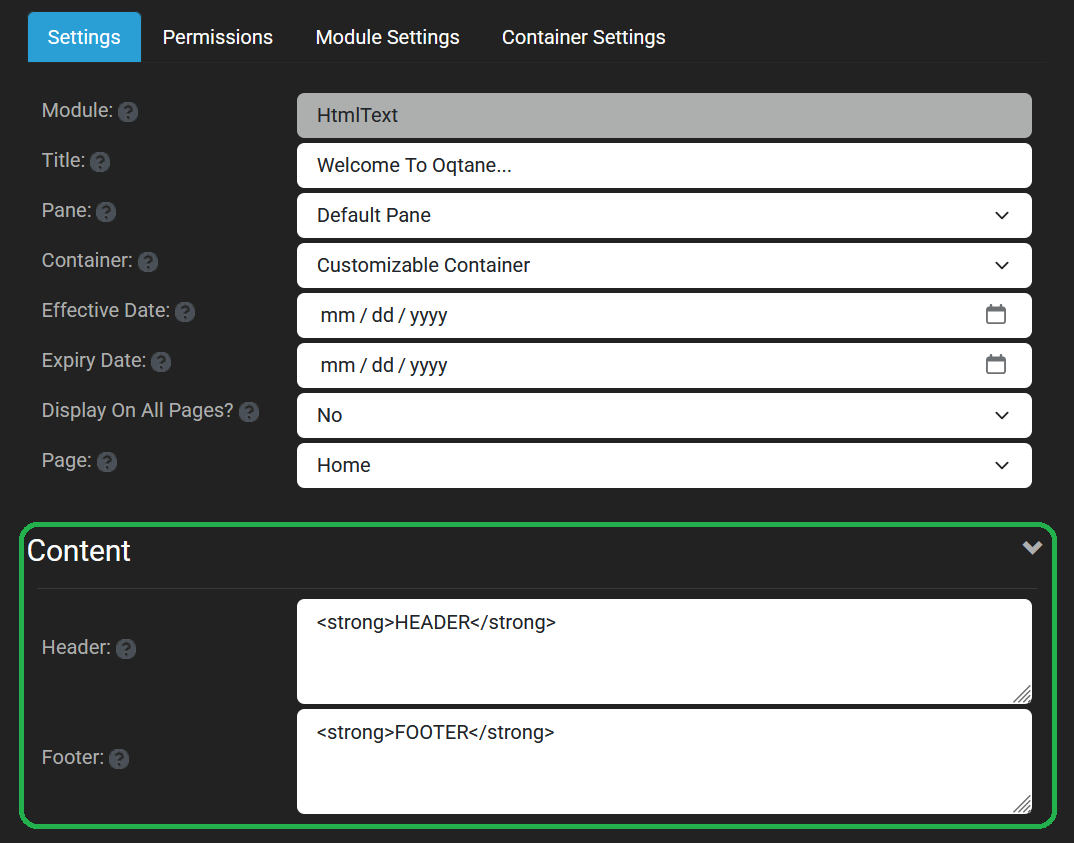The width and height of the screenshot is (1074, 843).
Task: Open the Pane dropdown showing Default Pane
Action: (x=664, y=215)
